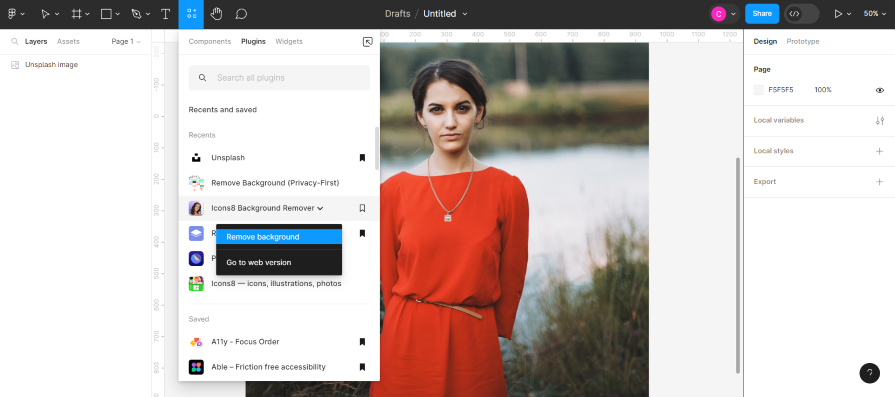Expand the Untitled file name chevron
Image resolution: width=895 pixels, height=397 pixels.
pyautogui.click(x=465, y=14)
